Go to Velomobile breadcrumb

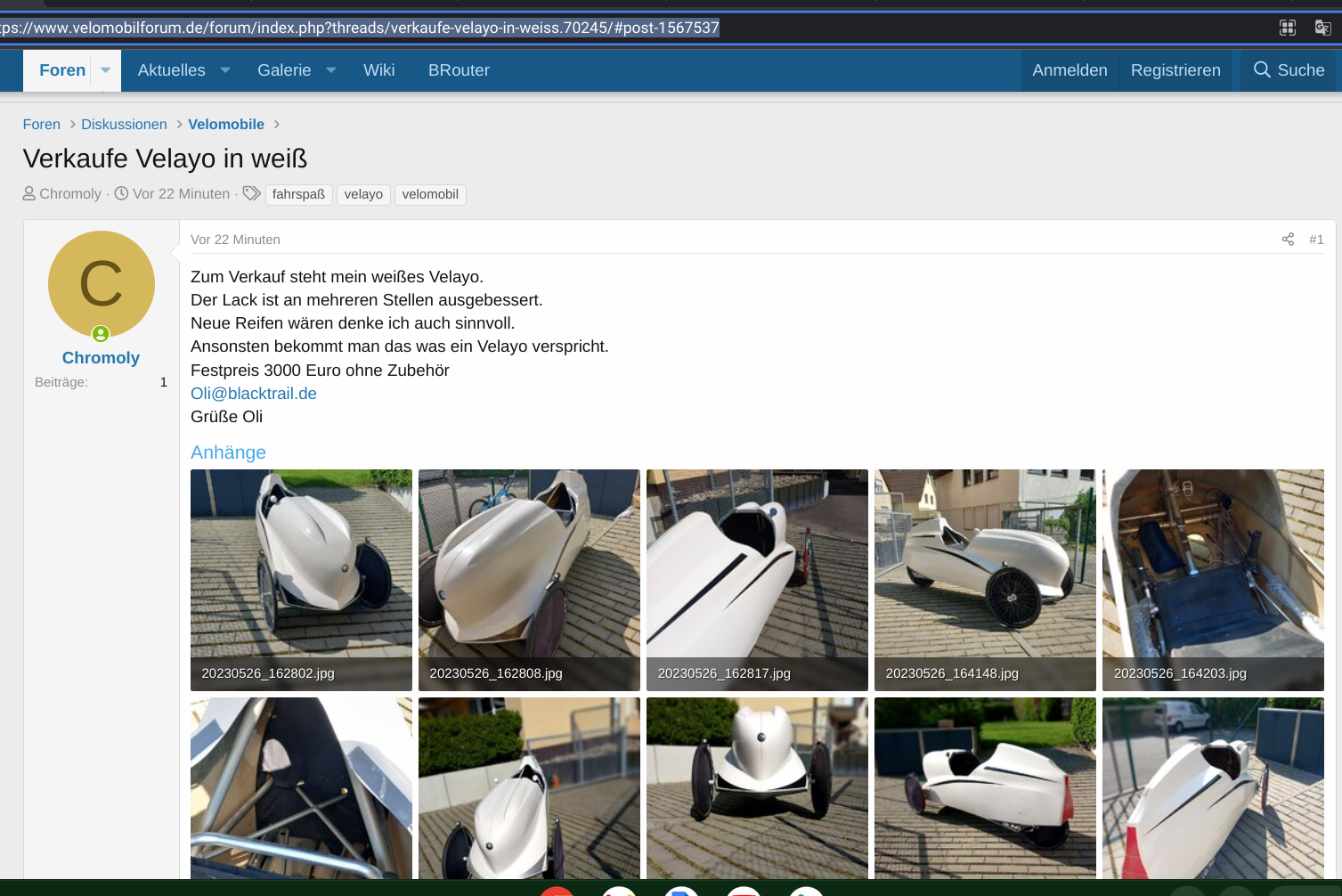pyautogui.click(x=226, y=125)
